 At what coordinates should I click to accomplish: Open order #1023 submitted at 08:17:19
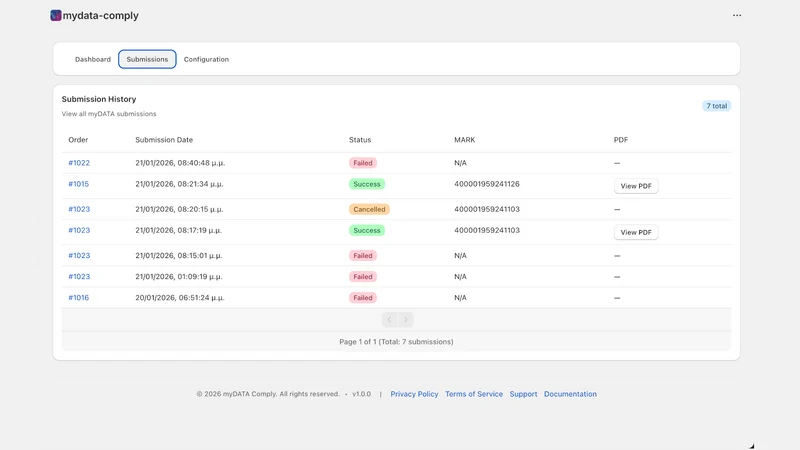tap(79, 230)
